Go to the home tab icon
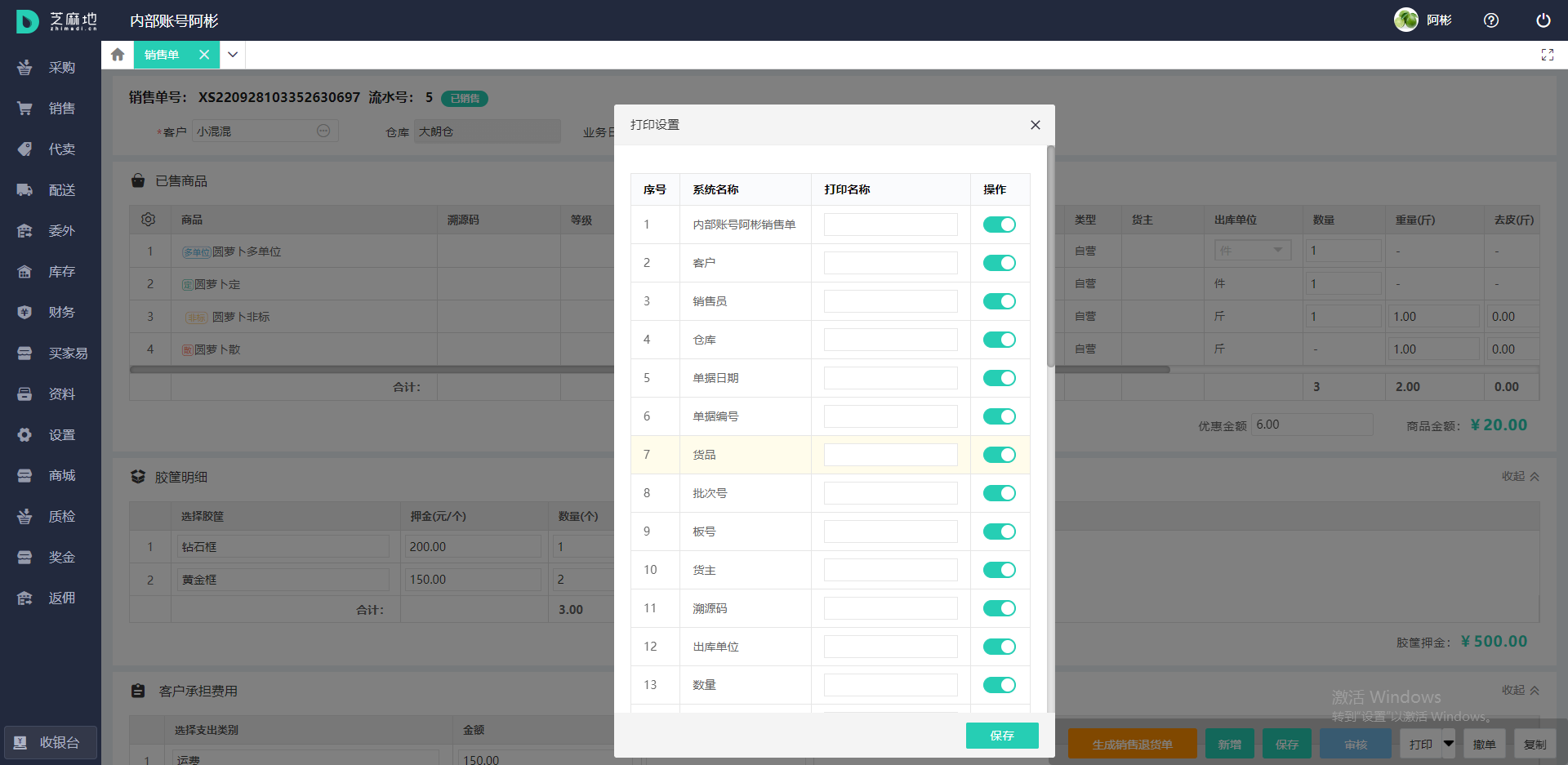Screen dimensions: 1568x765 (x=118, y=55)
